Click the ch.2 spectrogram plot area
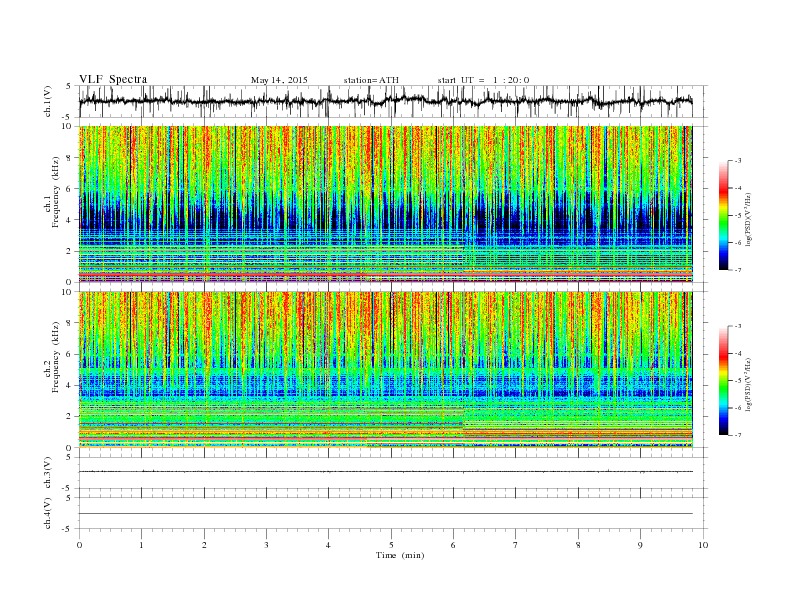The height and width of the screenshot is (612, 792). pyautogui.click(x=385, y=370)
